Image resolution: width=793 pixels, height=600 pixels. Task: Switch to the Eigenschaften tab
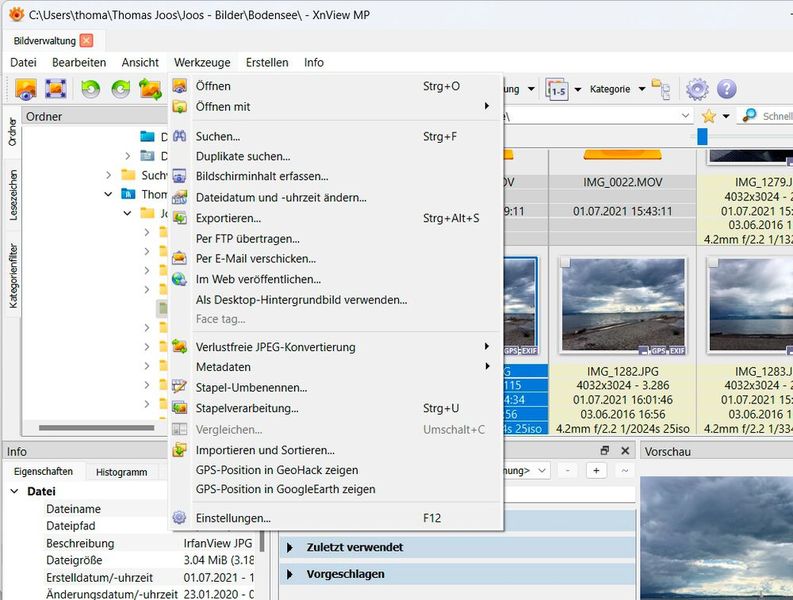[x=43, y=472]
